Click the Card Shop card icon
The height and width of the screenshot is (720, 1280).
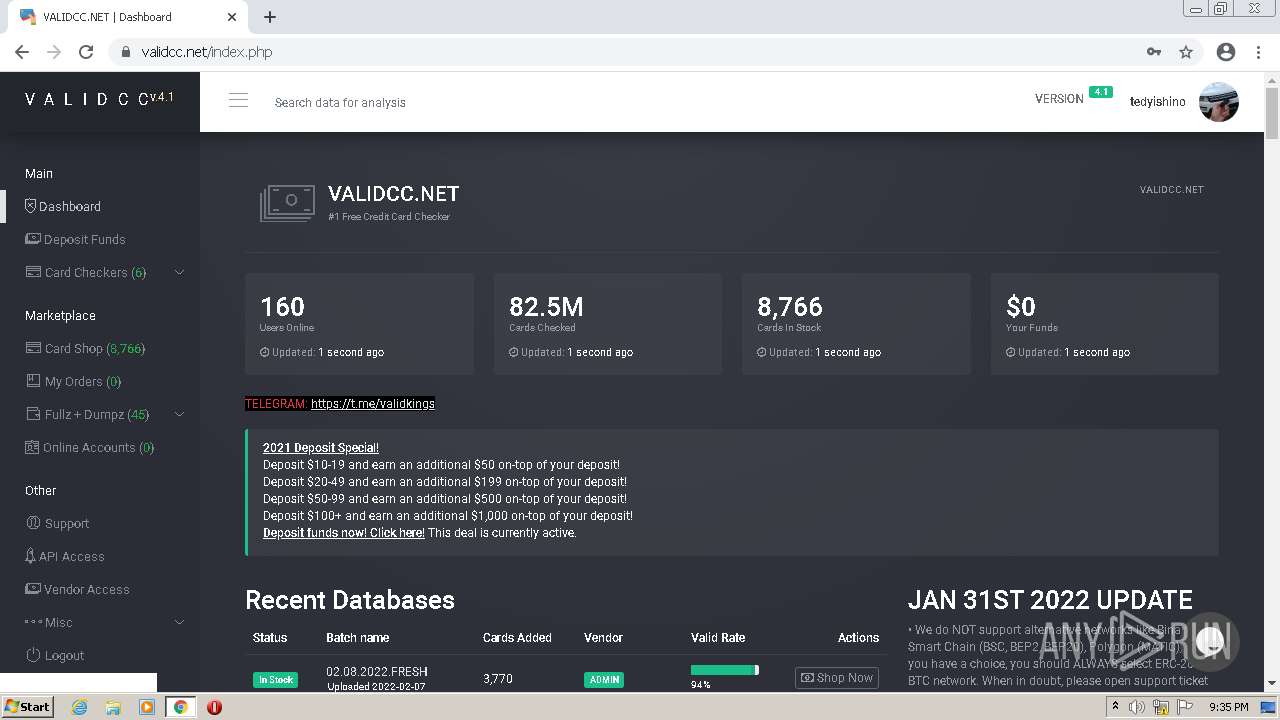pos(34,348)
